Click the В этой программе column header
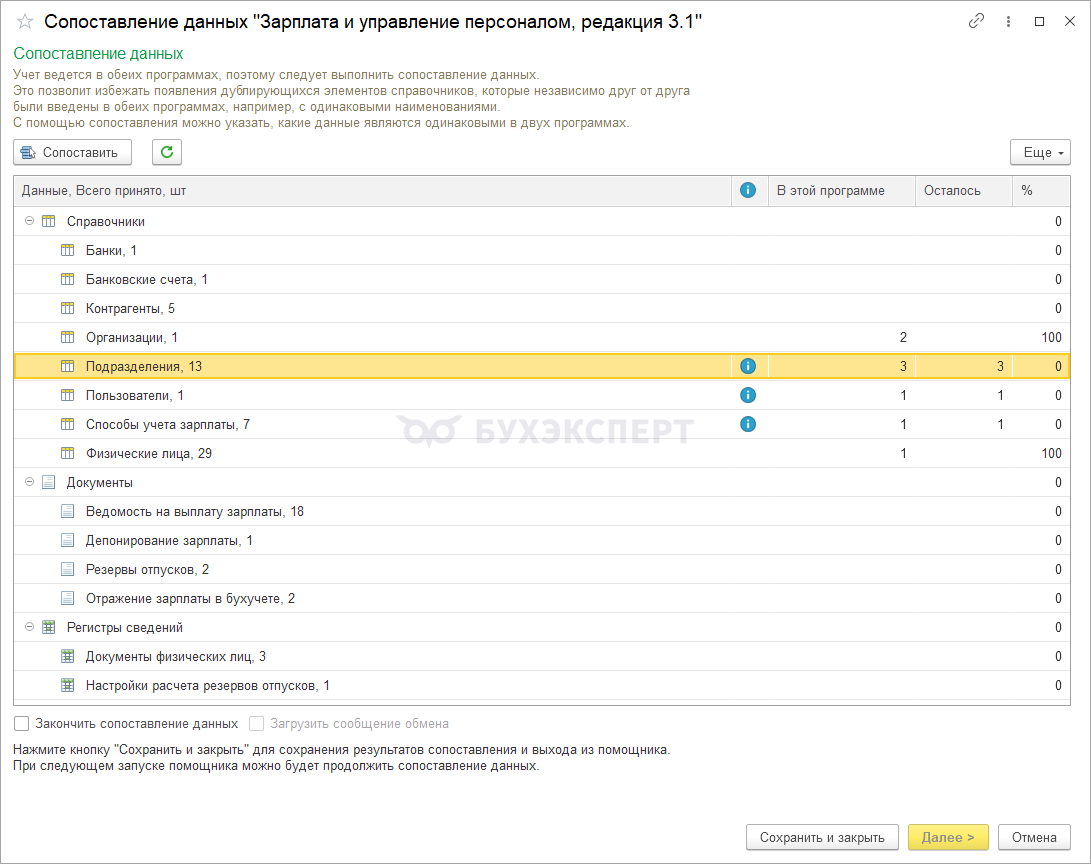The width and height of the screenshot is (1091, 864). click(841, 191)
